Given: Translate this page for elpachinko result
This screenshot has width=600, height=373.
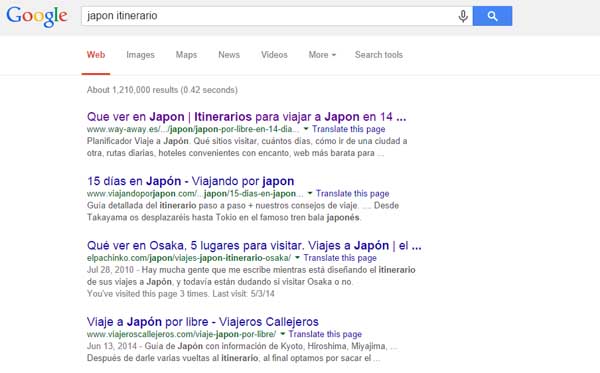Looking at the screenshot, I should click(x=340, y=257).
